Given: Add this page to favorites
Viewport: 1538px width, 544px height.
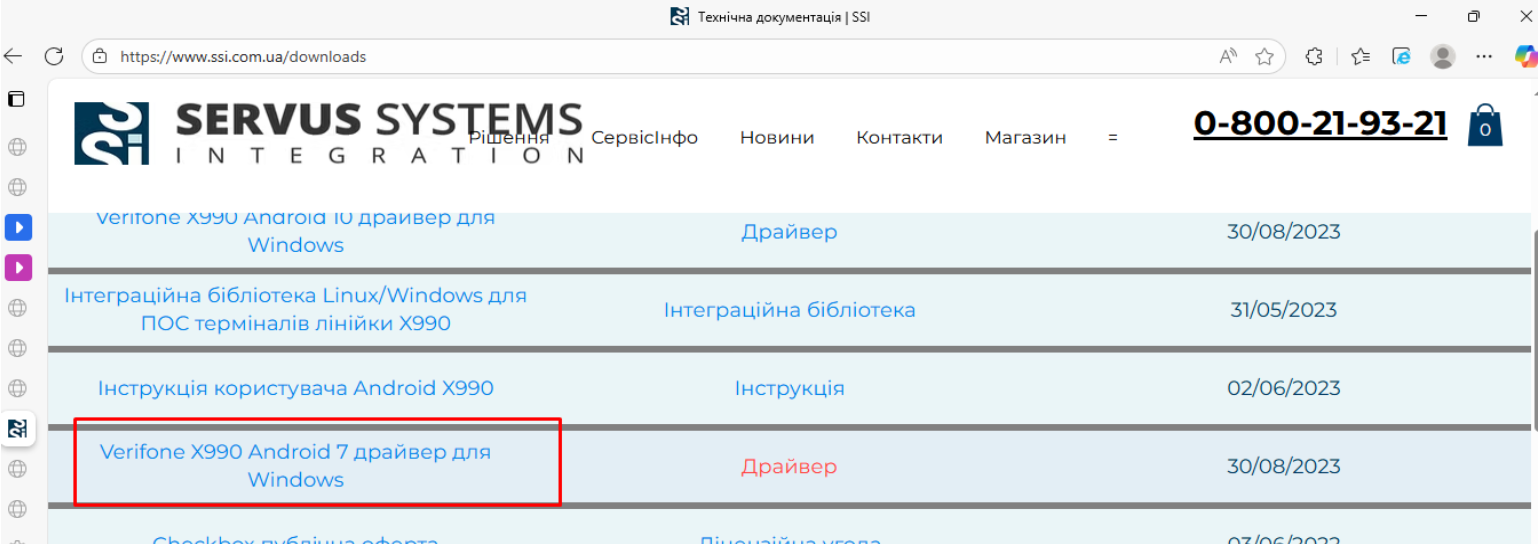Looking at the screenshot, I should click(1264, 56).
